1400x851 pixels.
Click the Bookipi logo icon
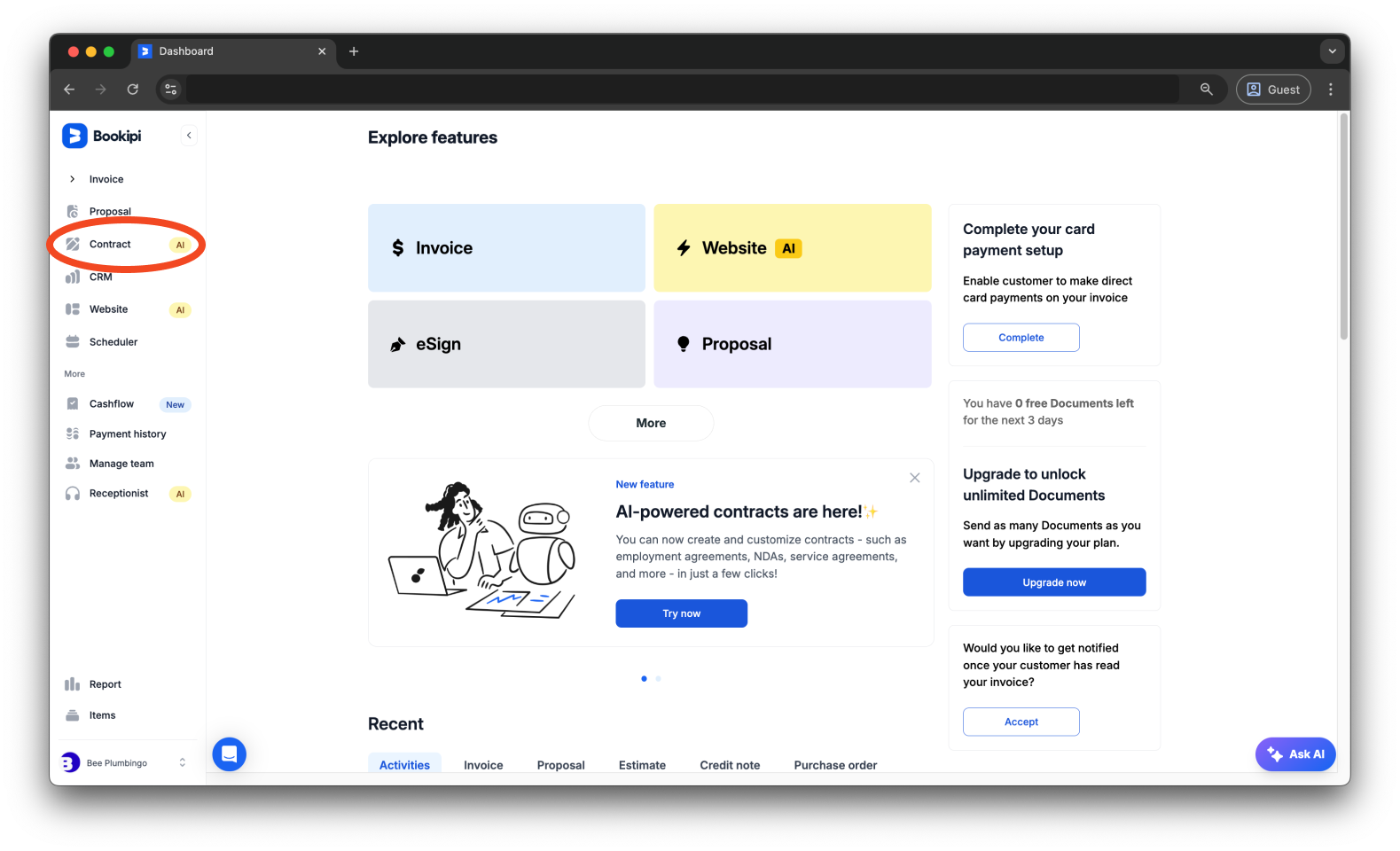[74, 136]
